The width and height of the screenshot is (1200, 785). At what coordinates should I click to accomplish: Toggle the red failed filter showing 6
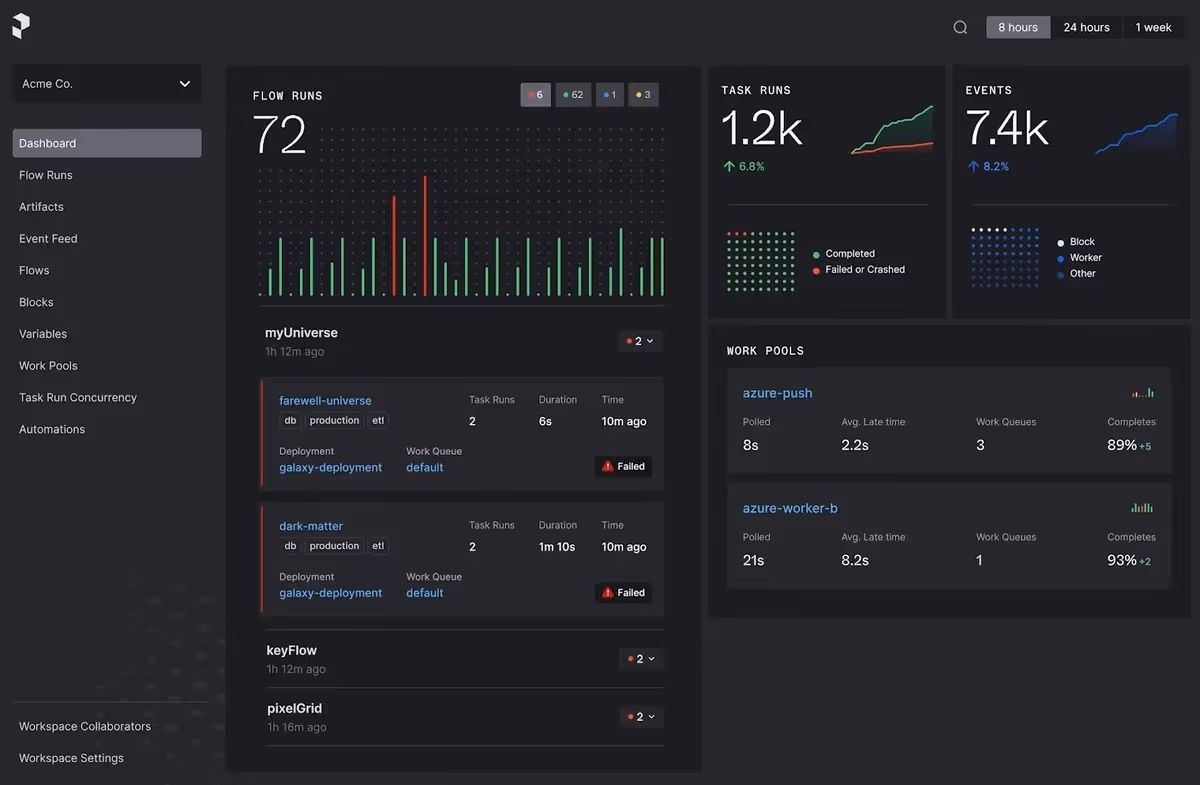point(535,95)
